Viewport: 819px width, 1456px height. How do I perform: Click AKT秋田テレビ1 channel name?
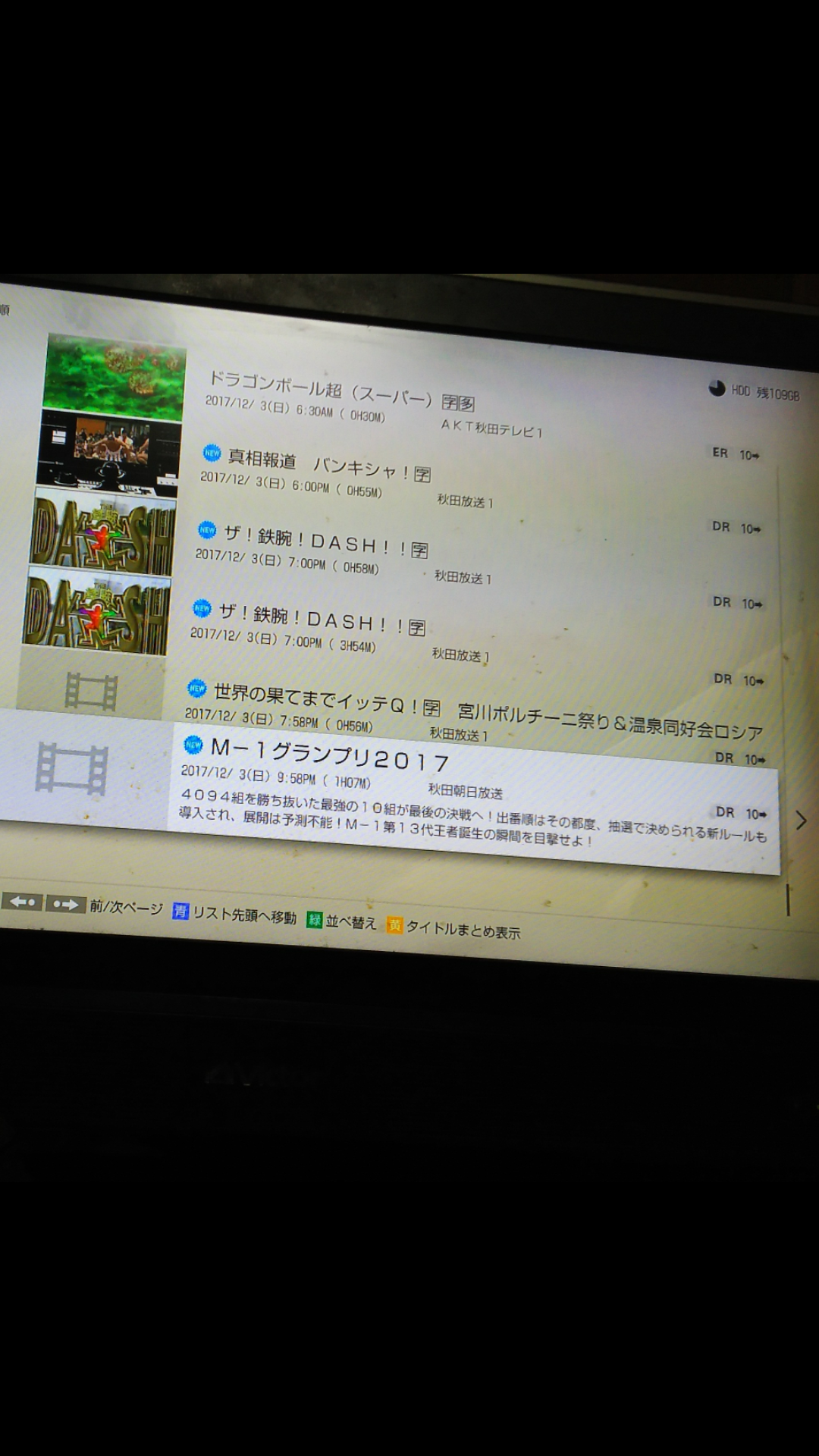[491, 428]
